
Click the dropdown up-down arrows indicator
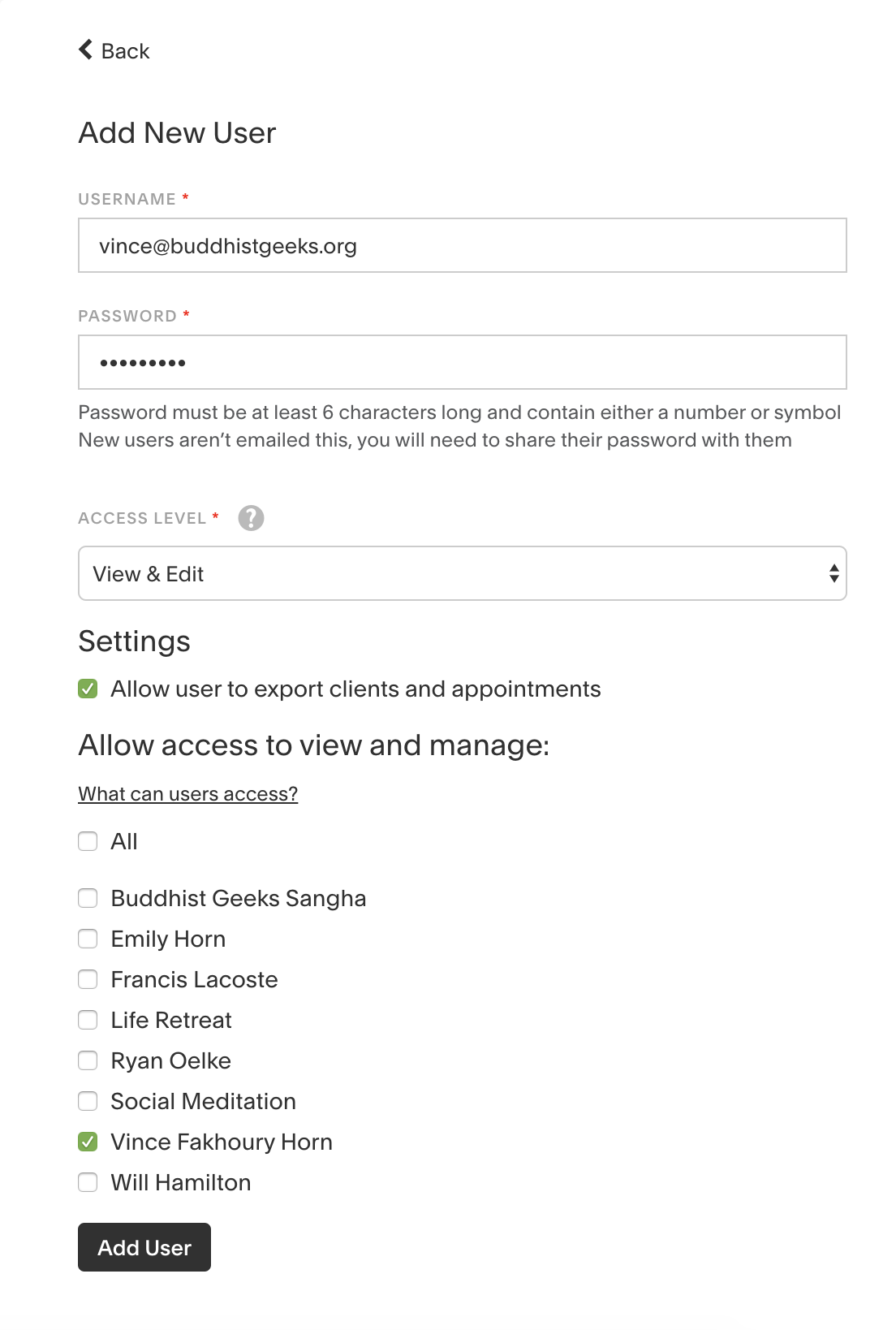(x=834, y=573)
